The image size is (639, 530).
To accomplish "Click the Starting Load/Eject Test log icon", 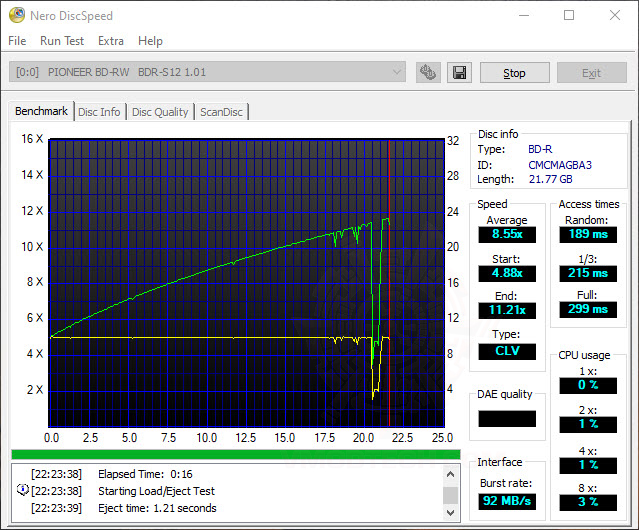I will click(x=22, y=490).
